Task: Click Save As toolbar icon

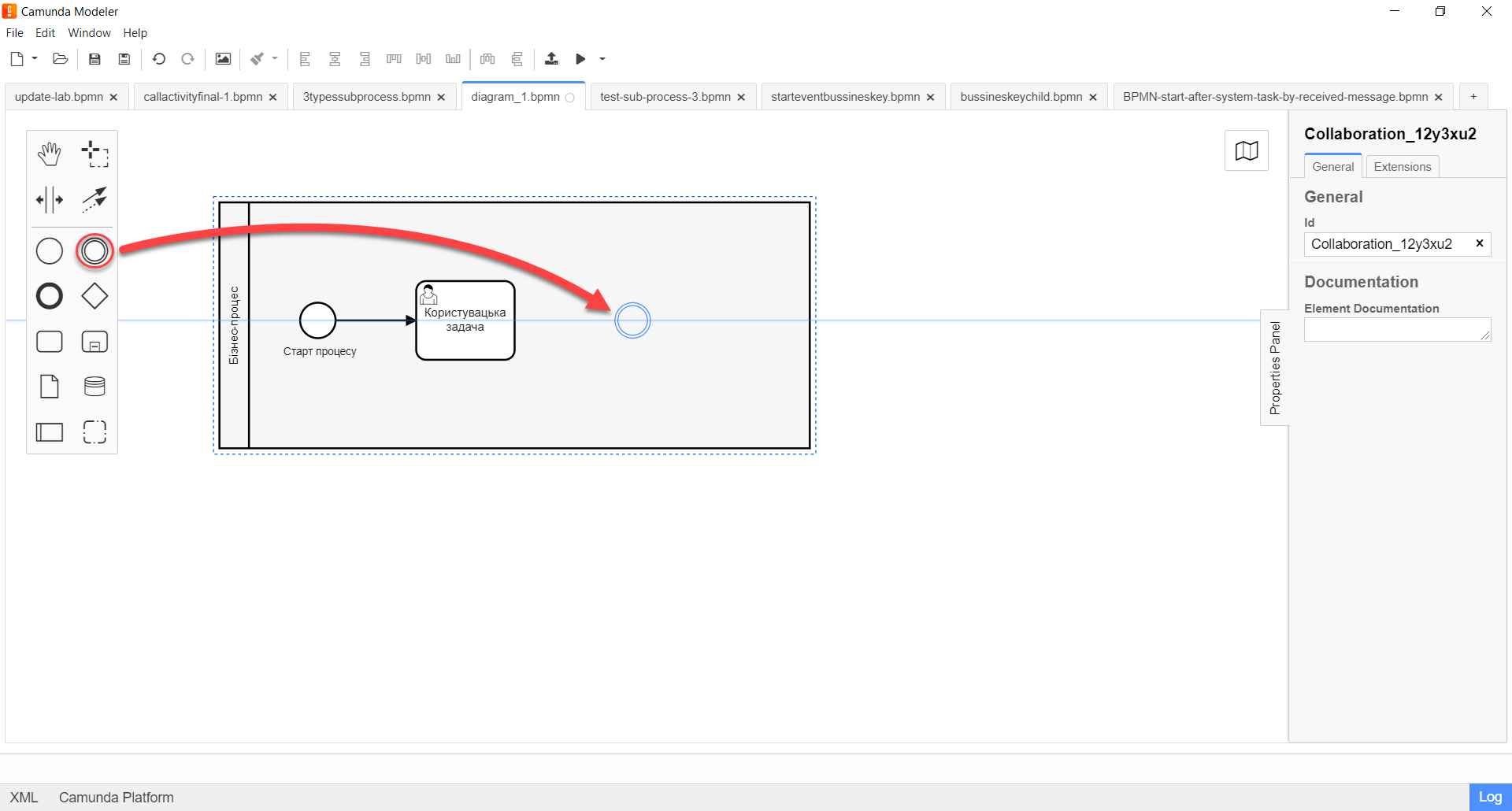Action: [124, 59]
